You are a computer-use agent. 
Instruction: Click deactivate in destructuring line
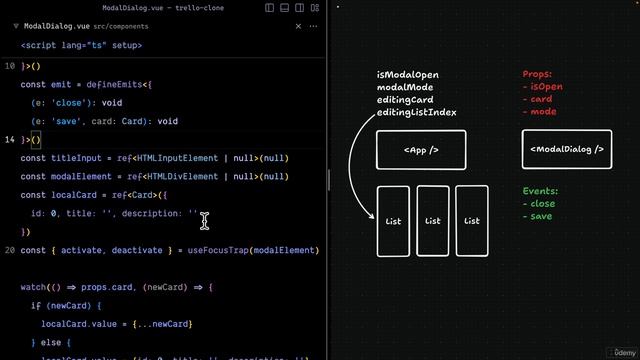137,250
